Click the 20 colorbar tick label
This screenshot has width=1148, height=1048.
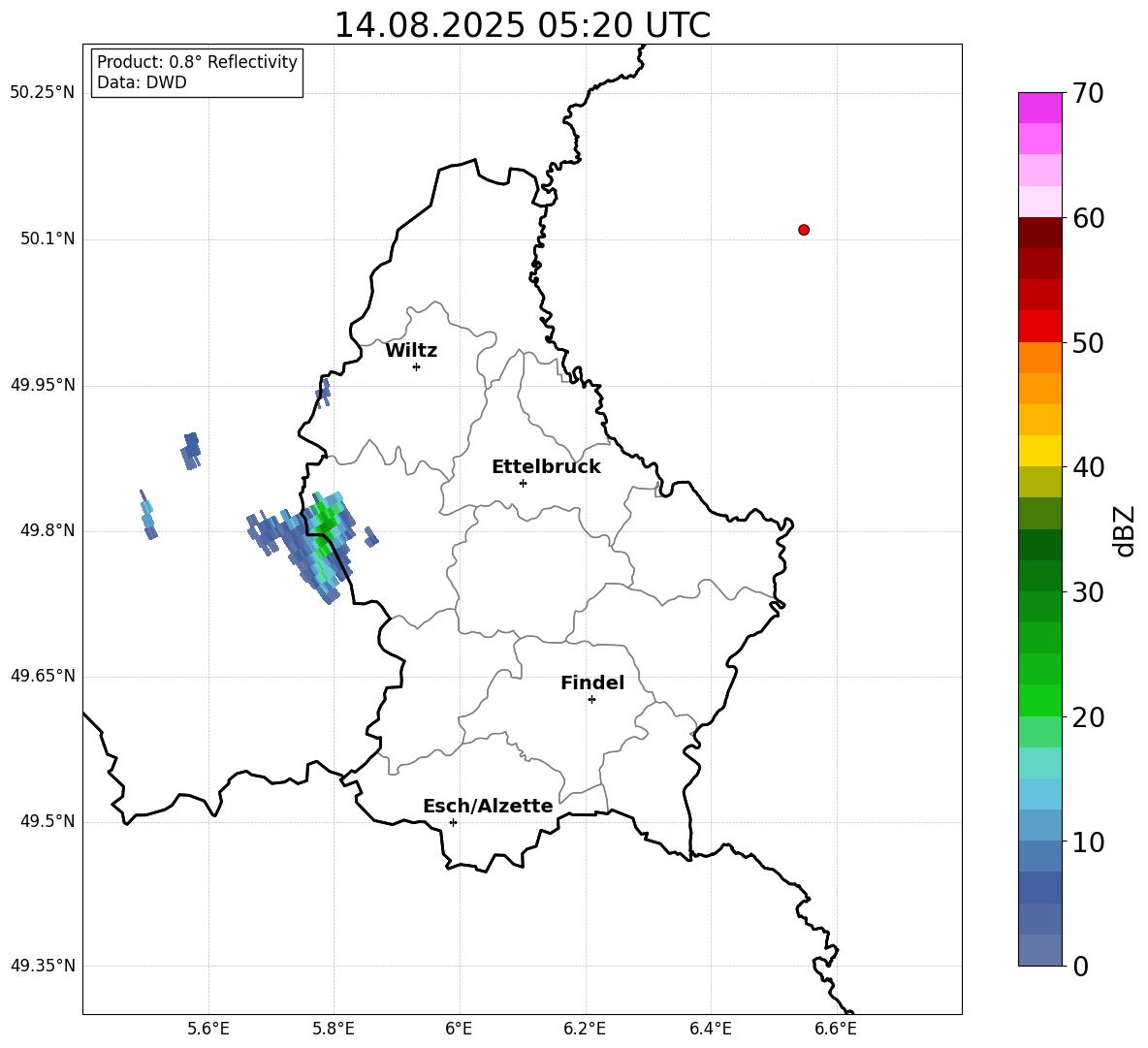point(1088,717)
